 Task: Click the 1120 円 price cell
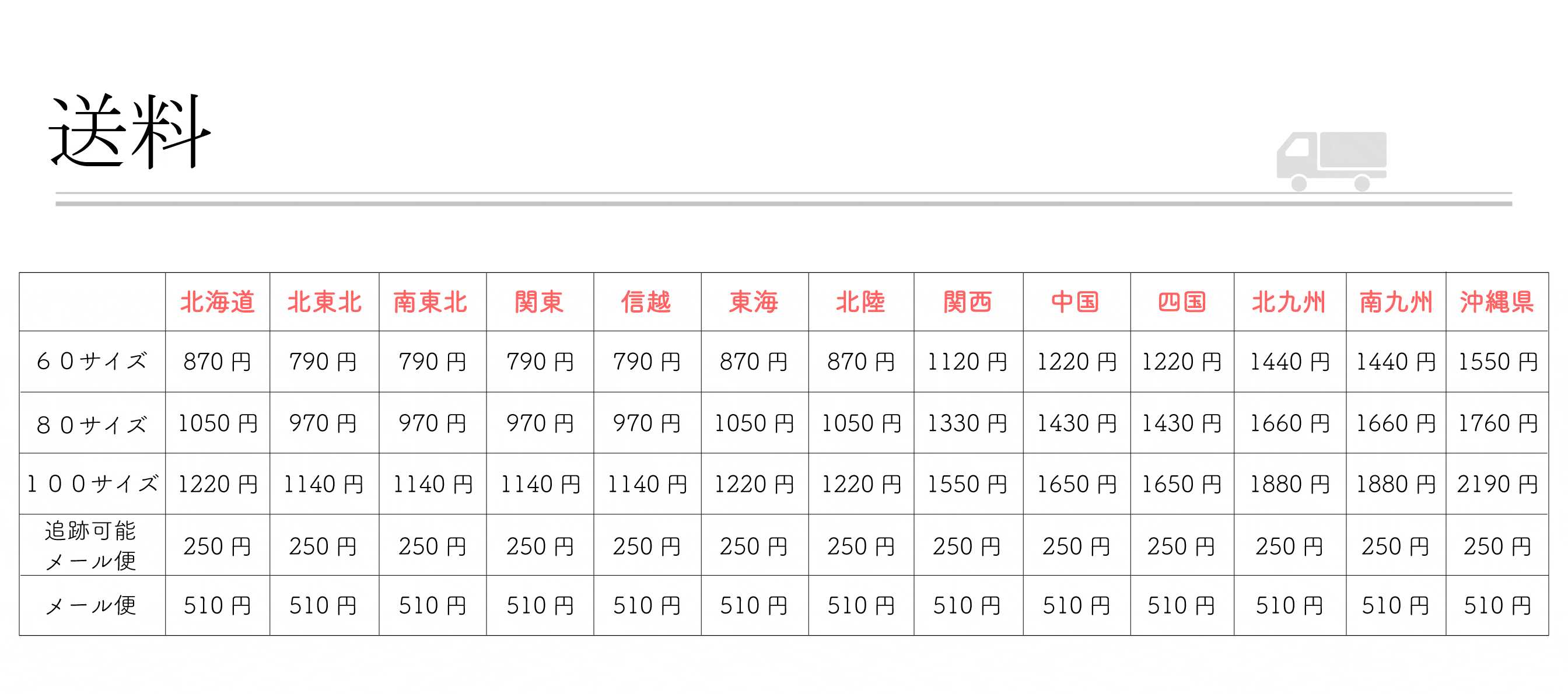tap(967, 362)
